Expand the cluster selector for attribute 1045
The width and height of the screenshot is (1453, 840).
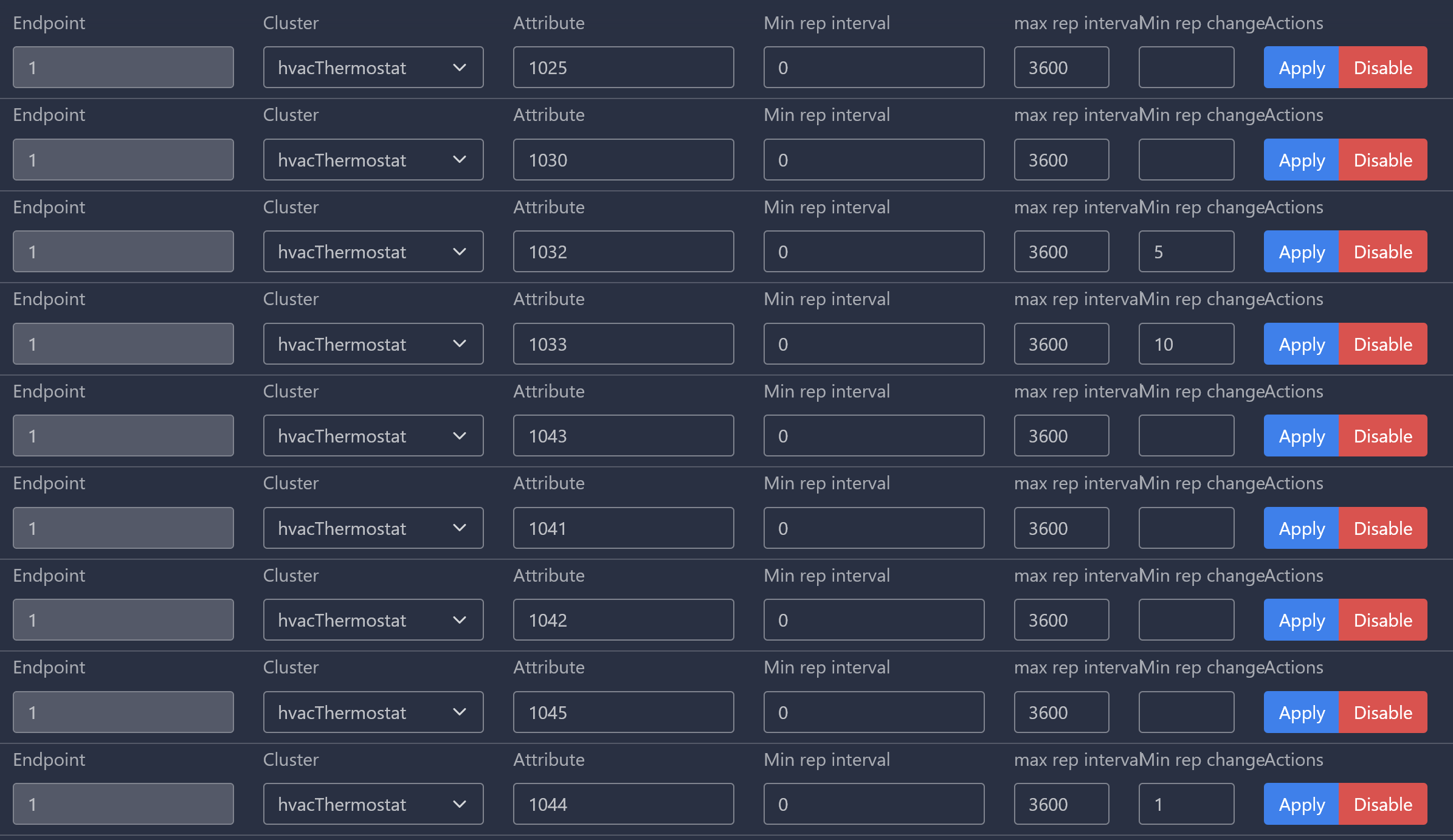[373, 712]
